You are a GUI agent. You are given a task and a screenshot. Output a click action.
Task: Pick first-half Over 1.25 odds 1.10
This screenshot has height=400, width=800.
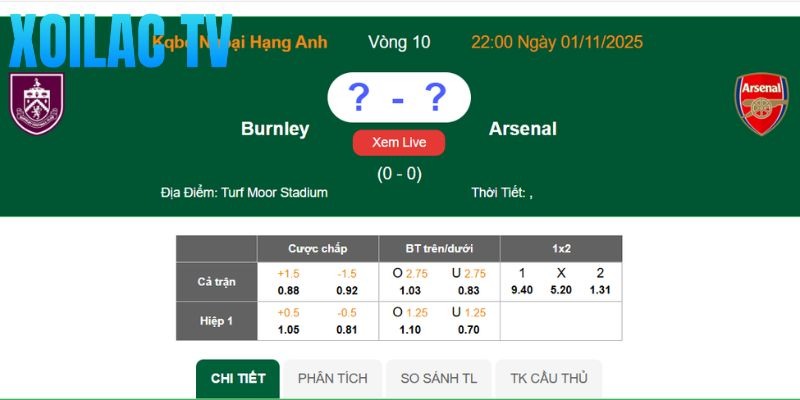tap(410, 329)
